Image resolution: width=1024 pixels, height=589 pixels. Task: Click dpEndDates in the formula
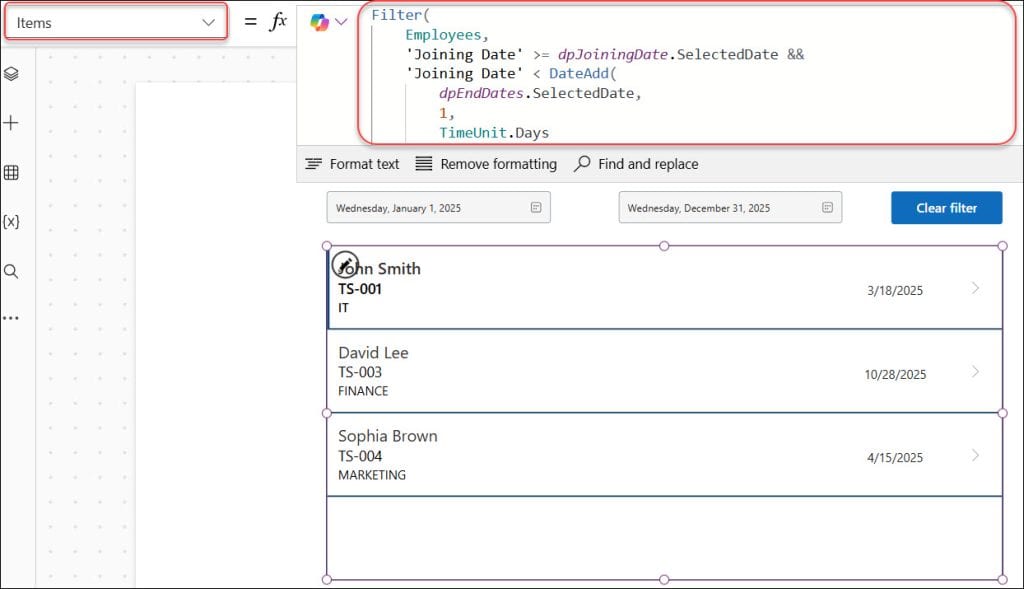pyautogui.click(x=481, y=93)
